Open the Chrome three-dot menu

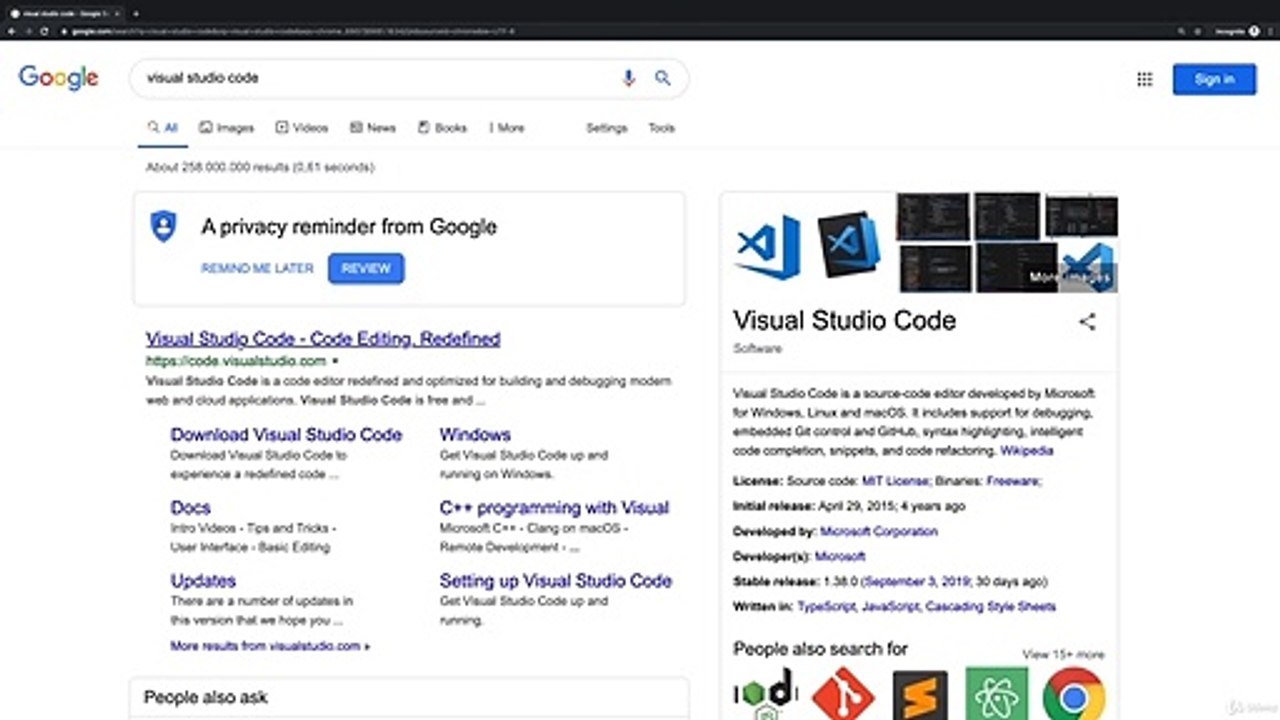click(x=1271, y=31)
